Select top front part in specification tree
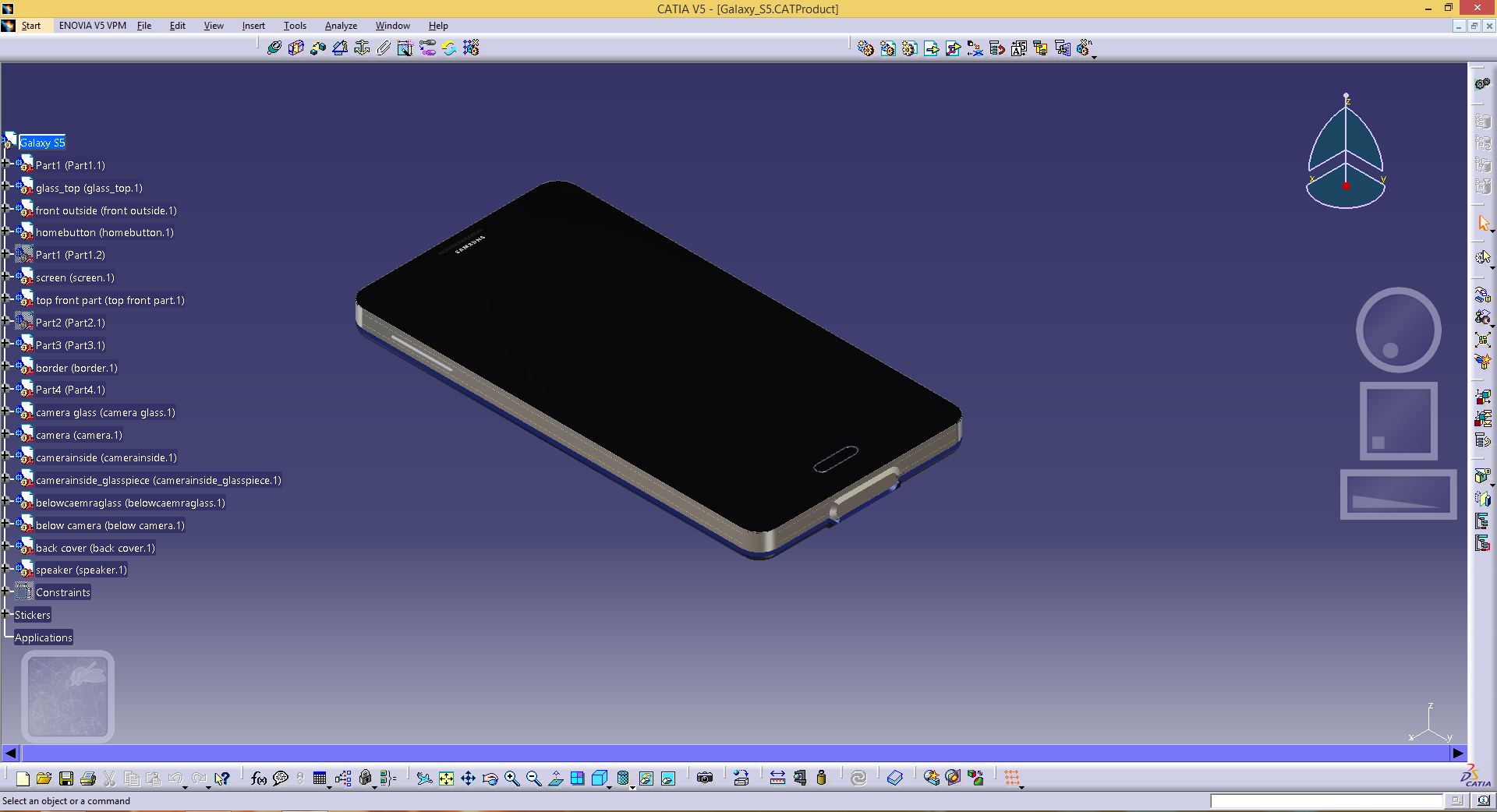This screenshot has width=1497, height=812. [x=110, y=300]
